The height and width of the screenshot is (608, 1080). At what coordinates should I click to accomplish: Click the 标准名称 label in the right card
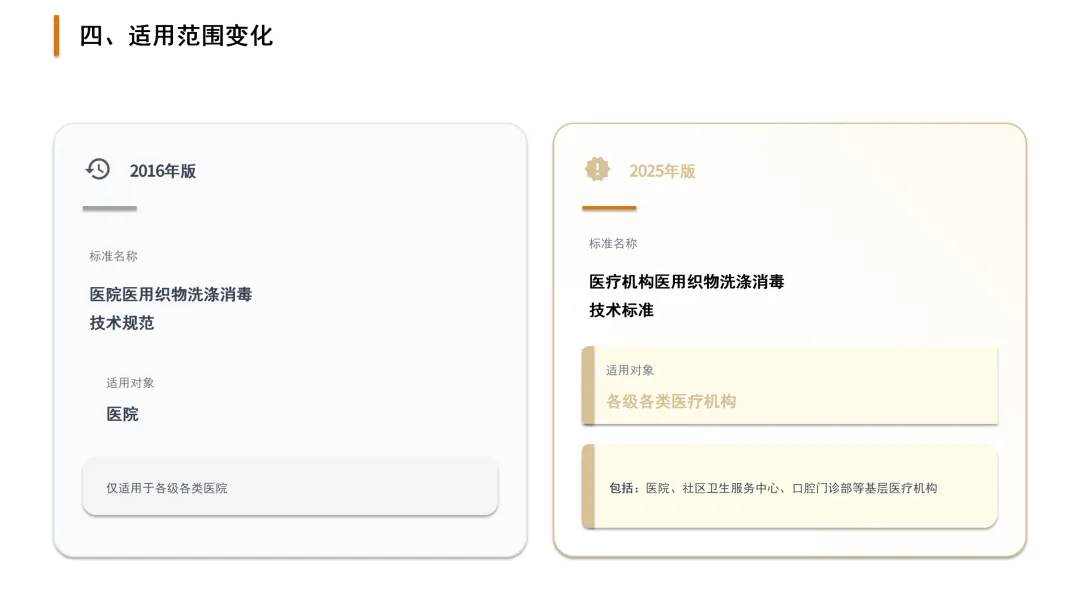tap(613, 243)
